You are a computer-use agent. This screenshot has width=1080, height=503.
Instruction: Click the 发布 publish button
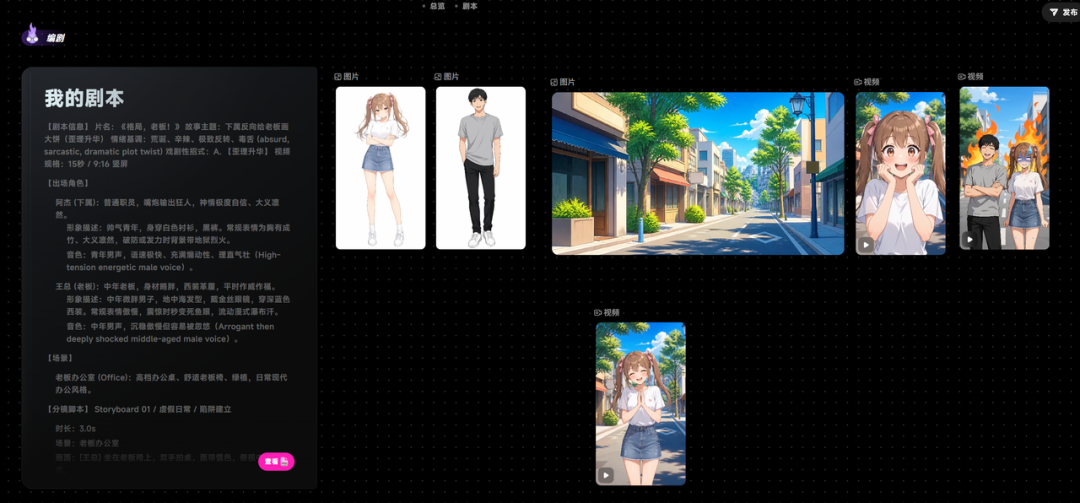[x=1061, y=12]
